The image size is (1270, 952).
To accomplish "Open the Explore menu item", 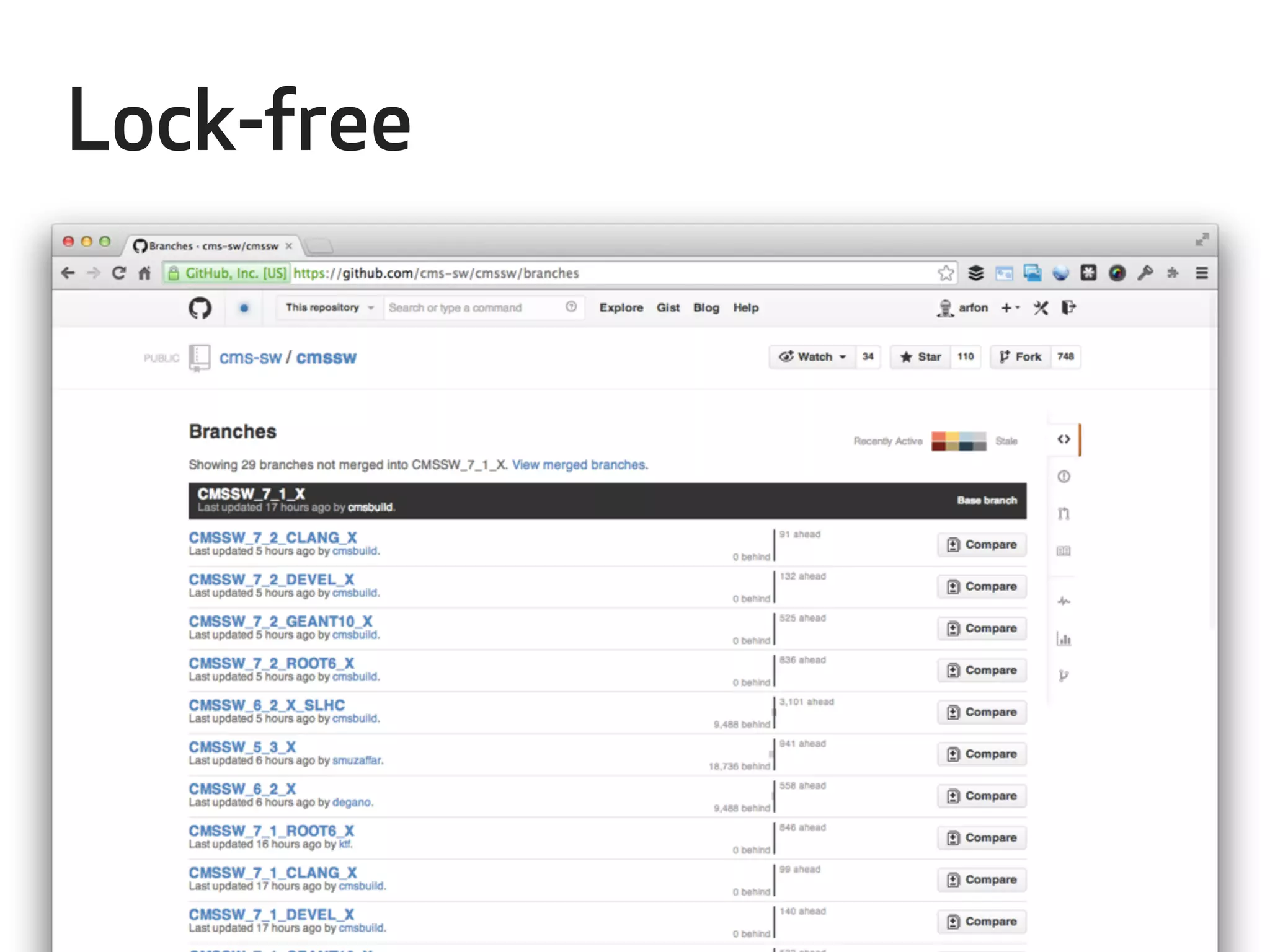I will point(621,308).
